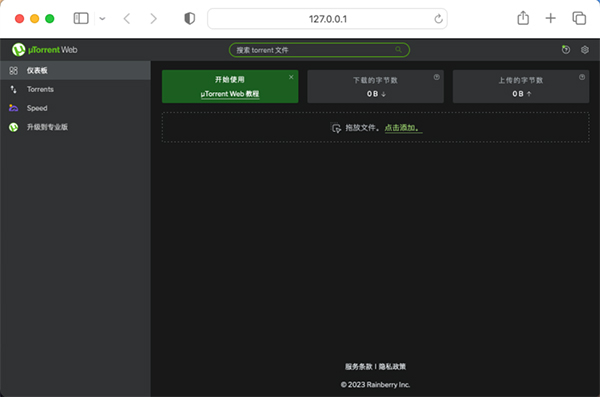Open the 隐私政策 link

[x=392, y=367]
